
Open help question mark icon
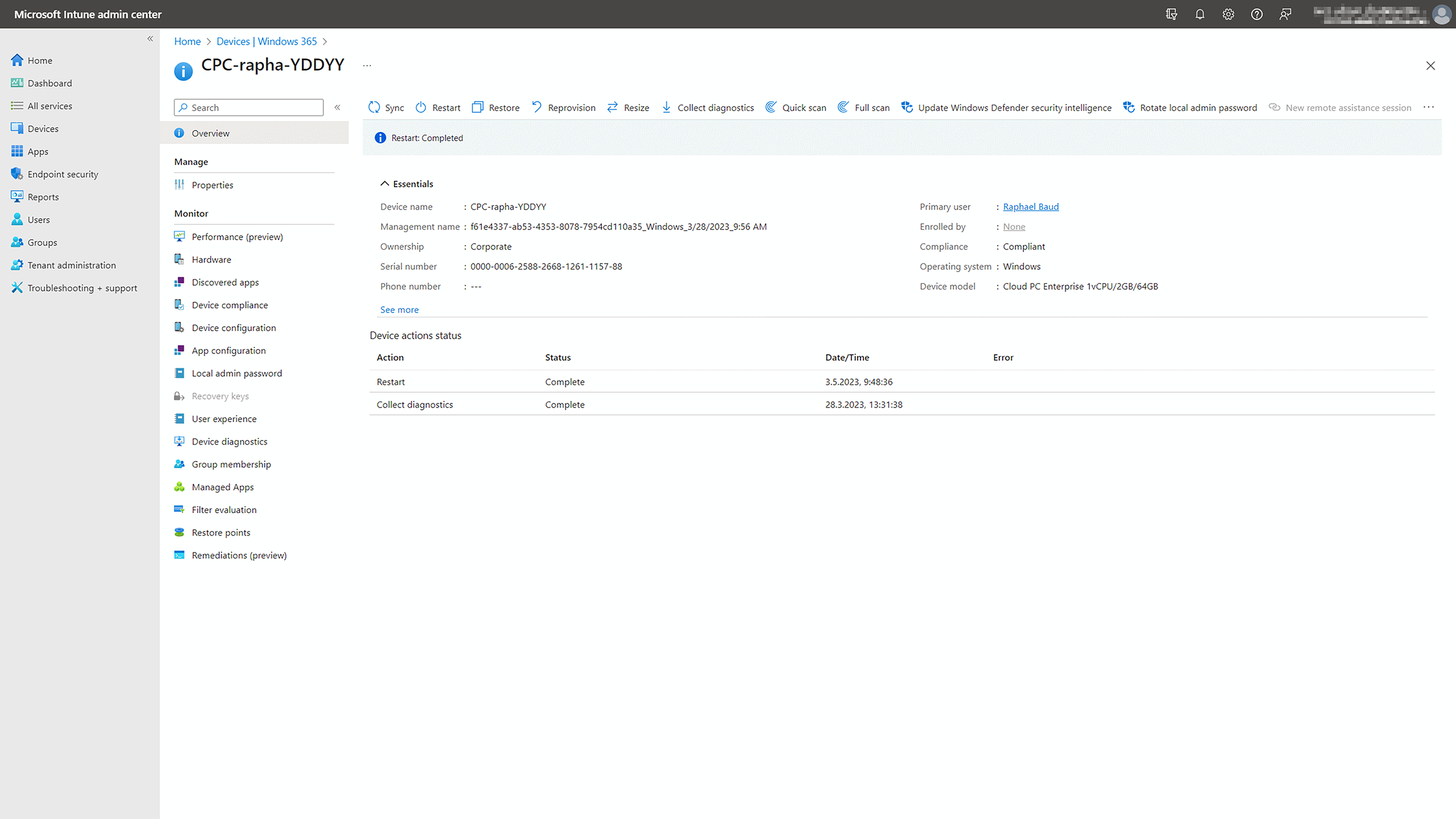click(1256, 14)
